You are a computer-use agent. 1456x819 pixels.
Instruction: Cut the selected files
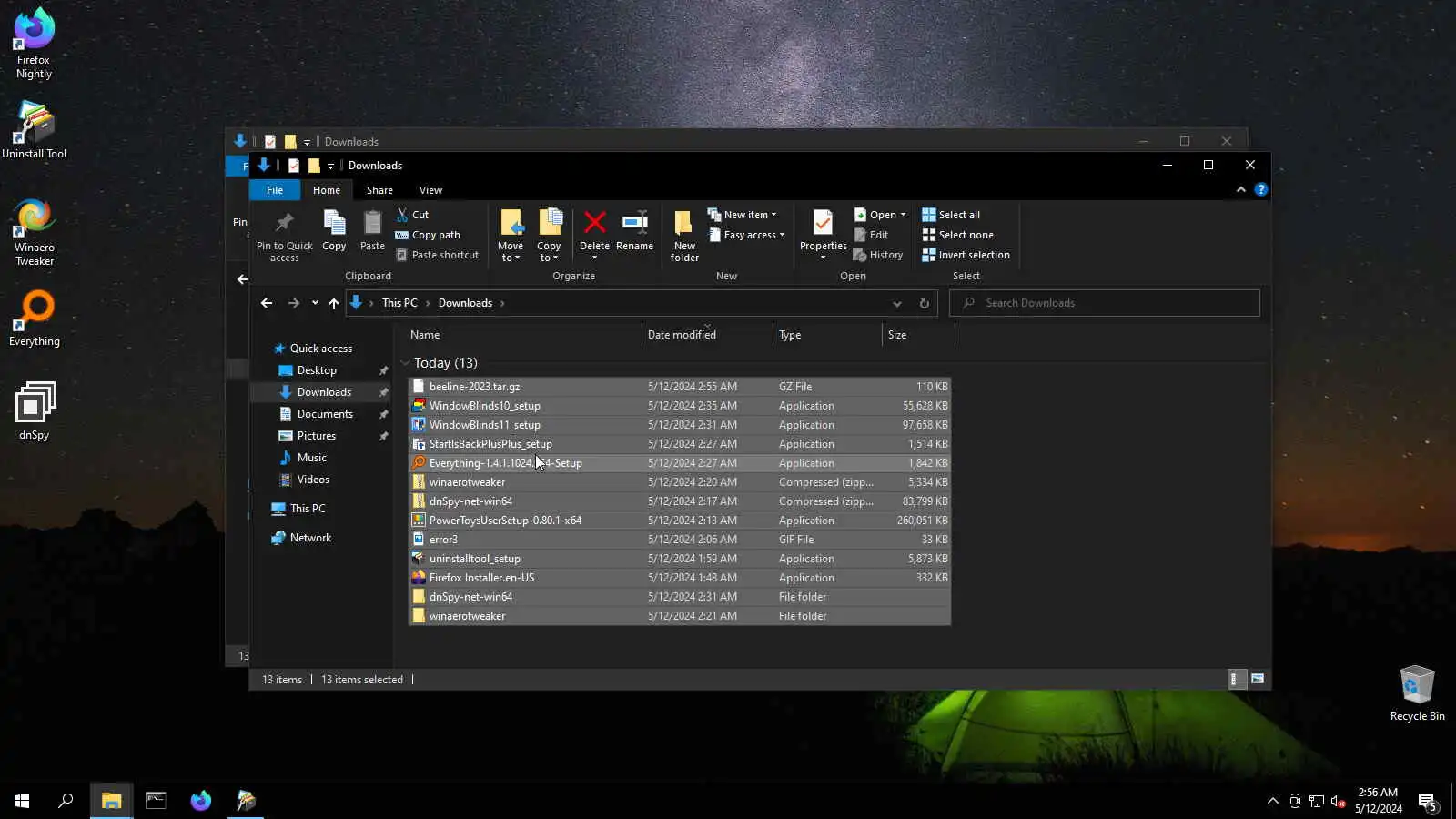(x=412, y=215)
